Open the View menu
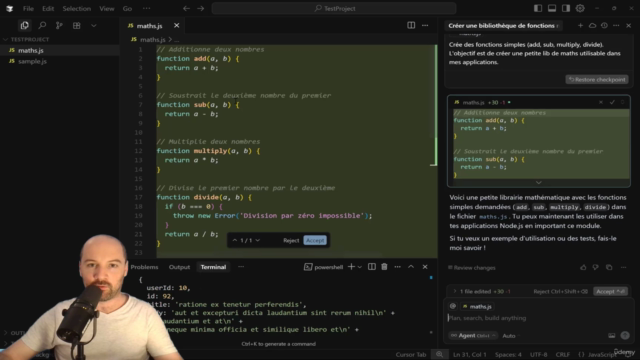This screenshot has width=640, height=360. point(107,8)
